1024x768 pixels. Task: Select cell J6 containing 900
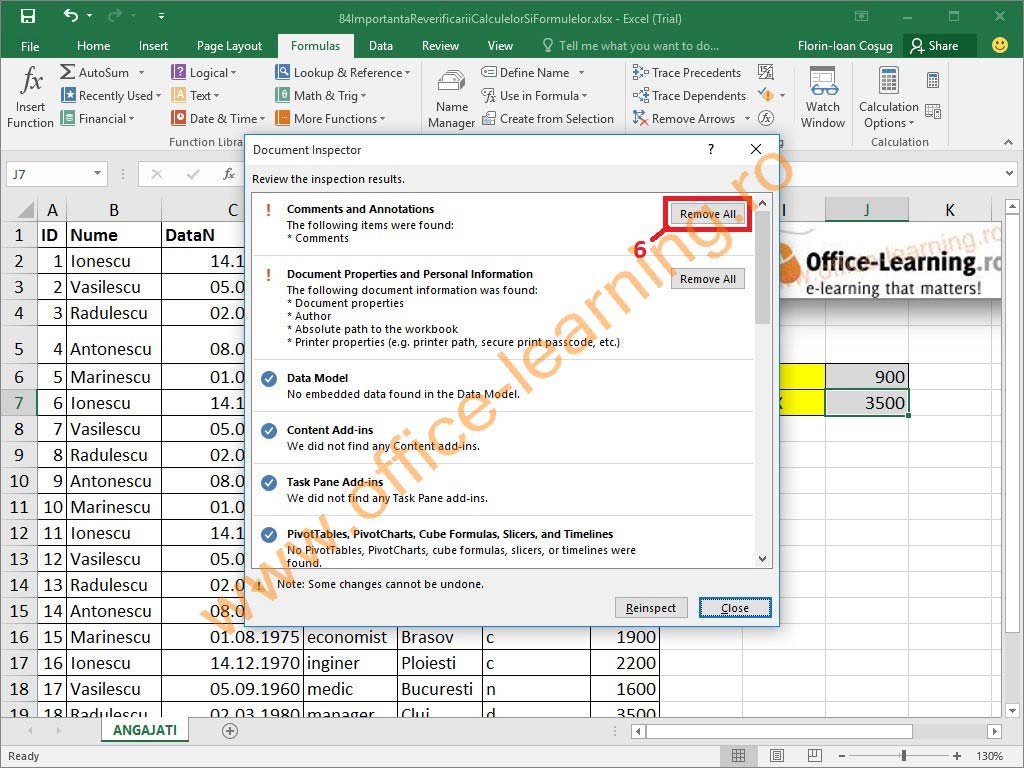tap(867, 377)
